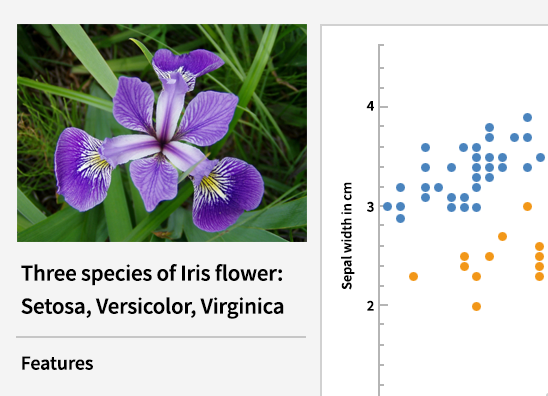
Task: Click the yellow-veined lower right iris petal
Action: click(x=225, y=194)
